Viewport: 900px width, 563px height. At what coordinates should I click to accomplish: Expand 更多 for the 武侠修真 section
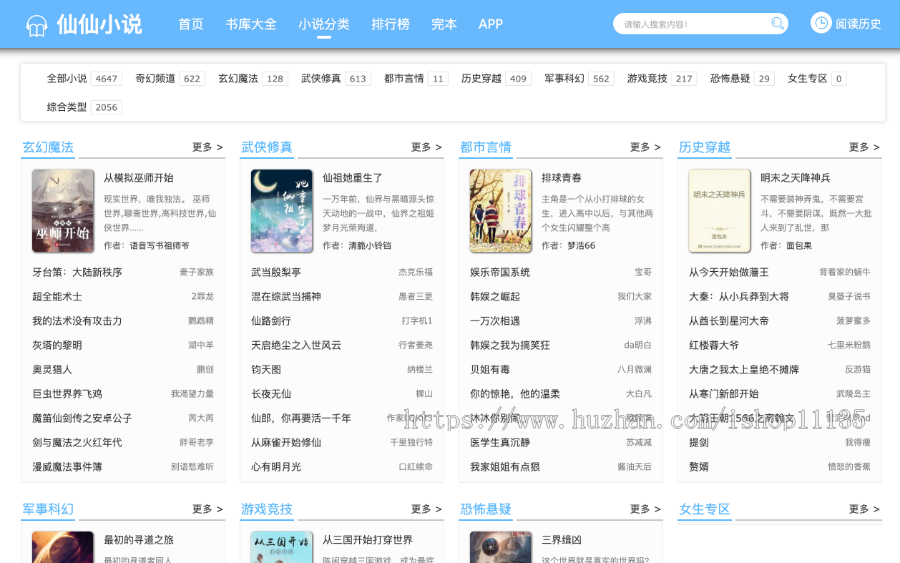[x=426, y=147]
